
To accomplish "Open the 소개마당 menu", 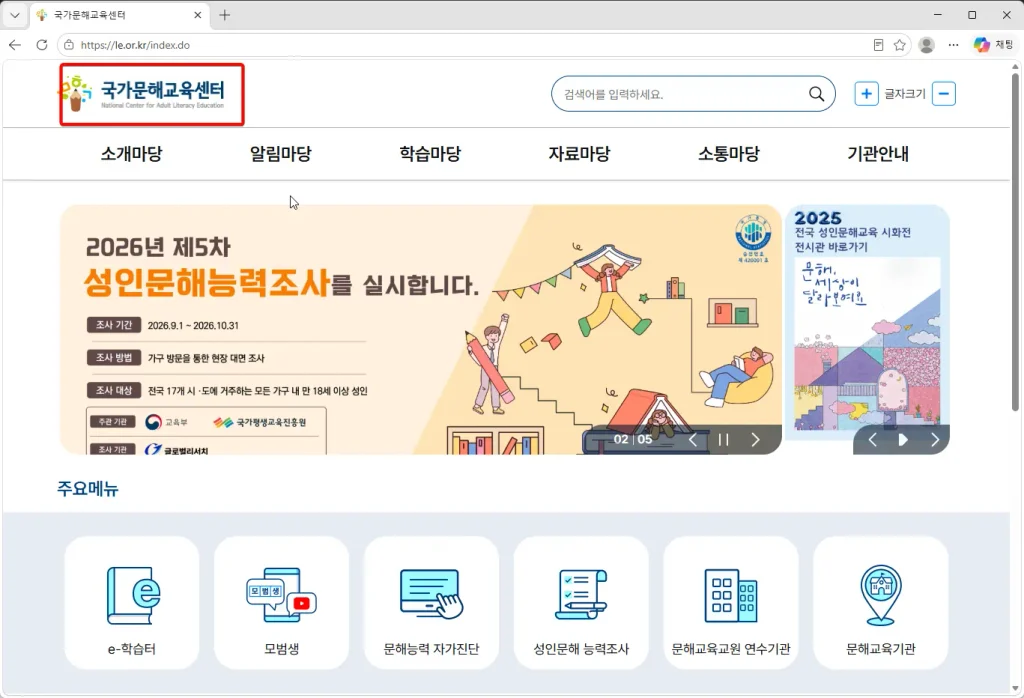I will pos(131,154).
